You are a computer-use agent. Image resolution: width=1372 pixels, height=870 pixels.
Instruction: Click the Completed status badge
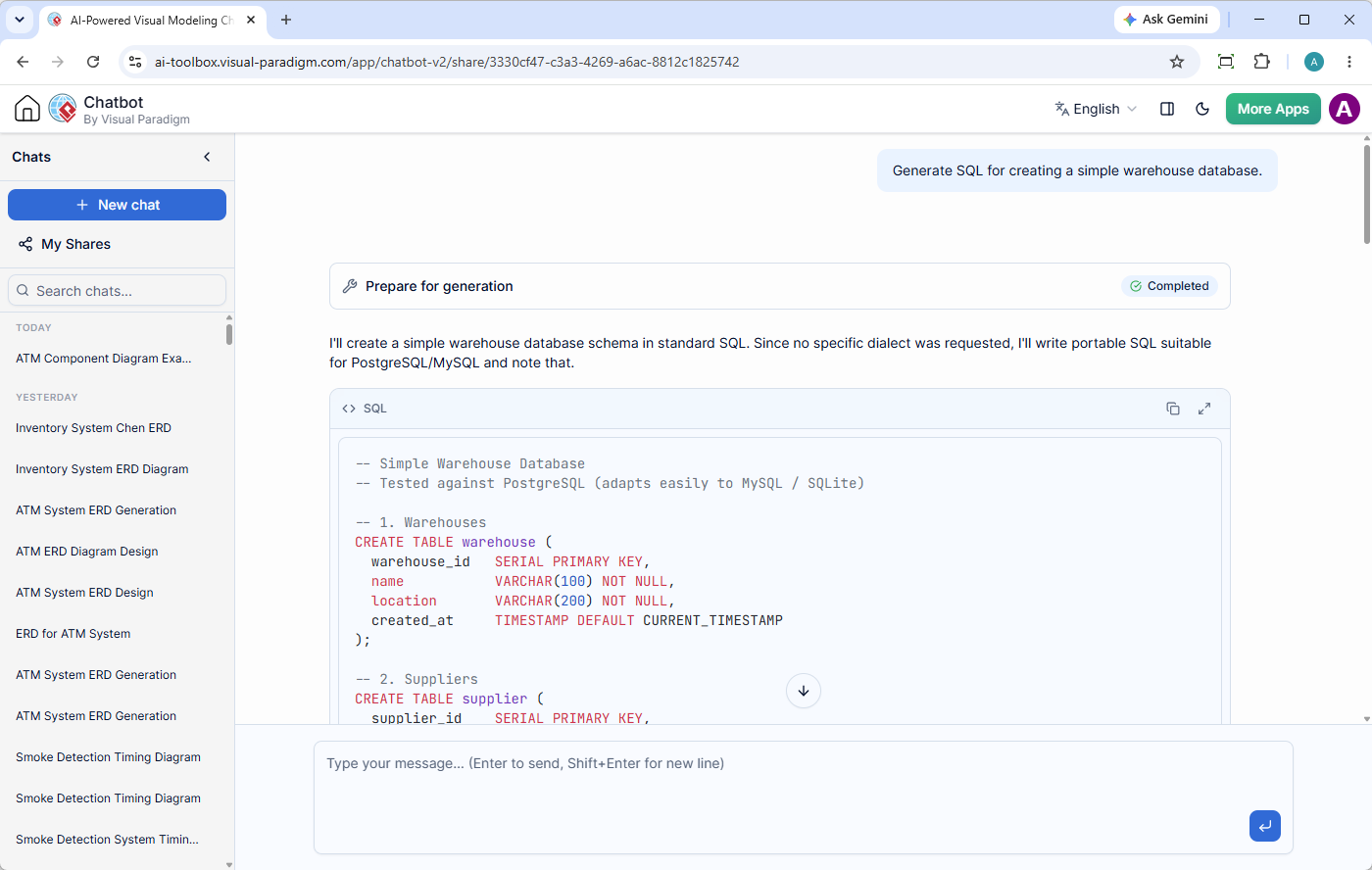pos(1169,286)
